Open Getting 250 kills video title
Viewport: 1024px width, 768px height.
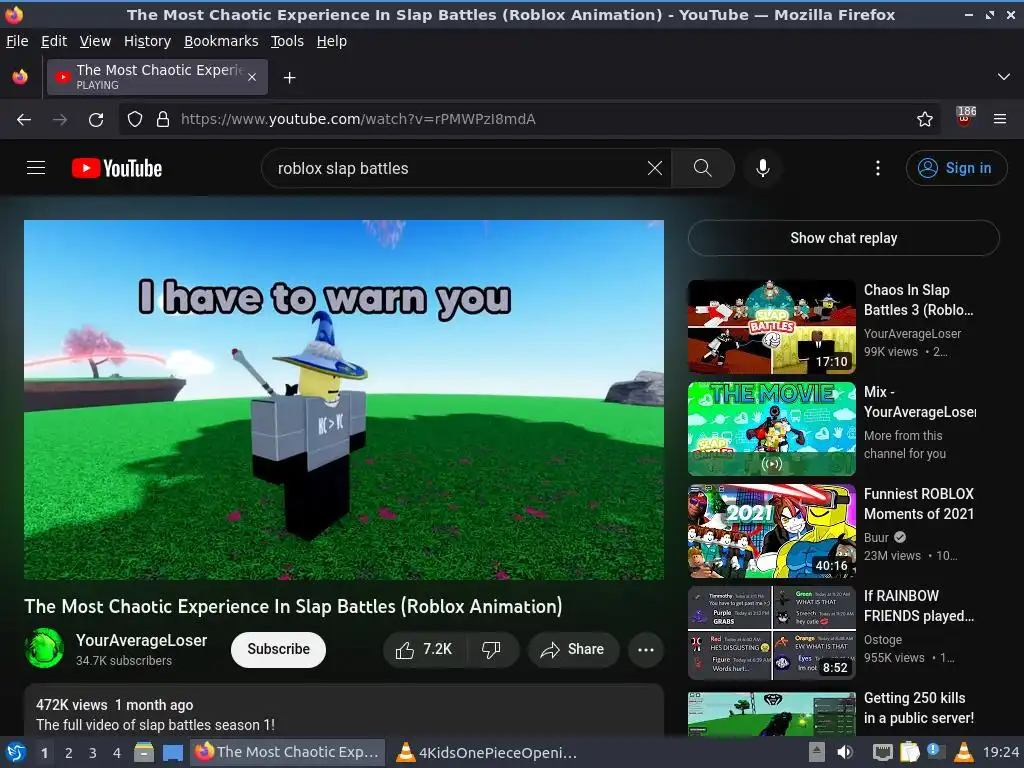918,708
